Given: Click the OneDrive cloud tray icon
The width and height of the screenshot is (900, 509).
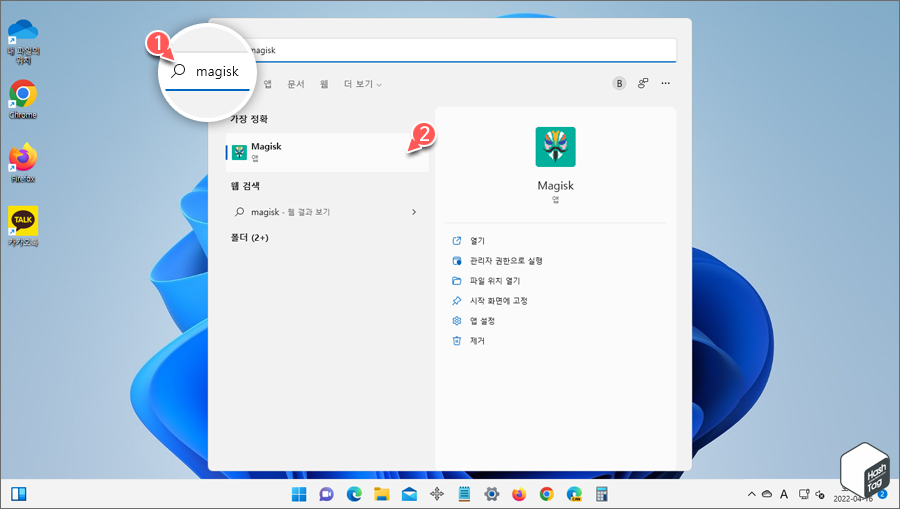Looking at the screenshot, I should coord(767,494).
